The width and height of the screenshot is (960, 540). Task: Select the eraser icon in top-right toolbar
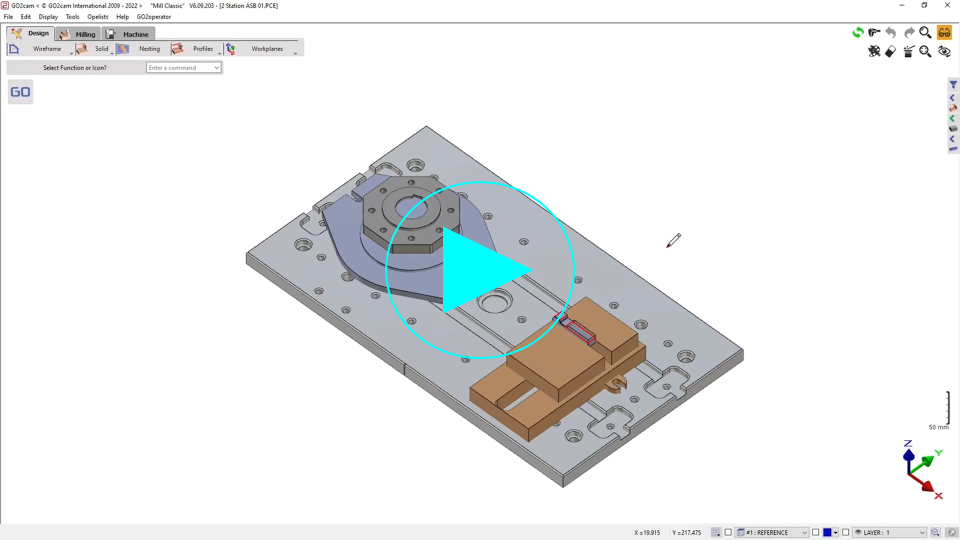[x=891, y=51]
